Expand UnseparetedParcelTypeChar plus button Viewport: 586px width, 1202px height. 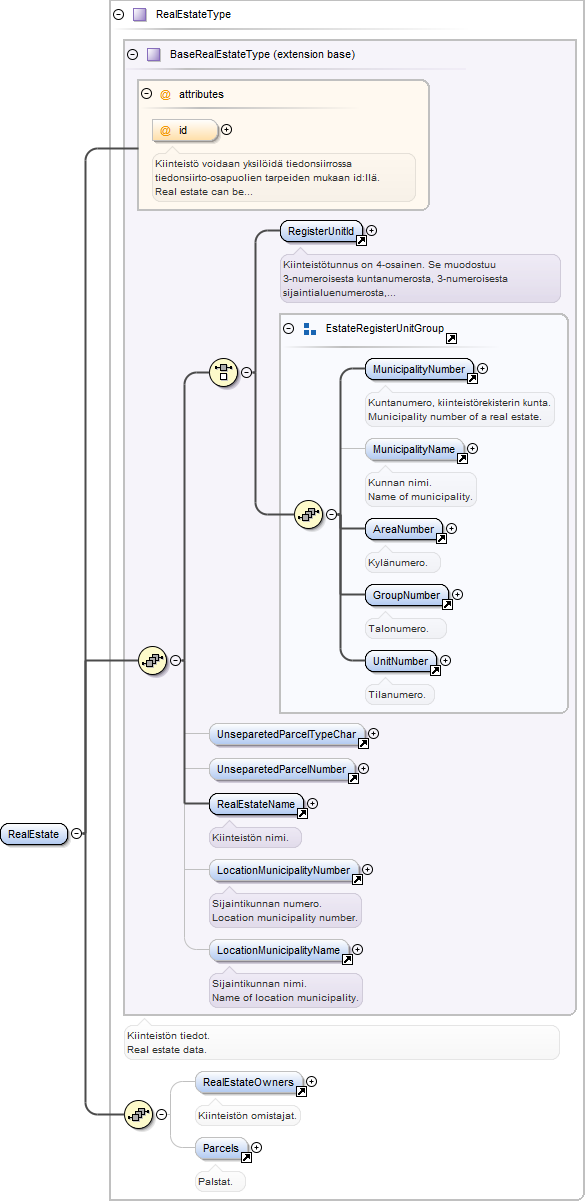point(374,734)
